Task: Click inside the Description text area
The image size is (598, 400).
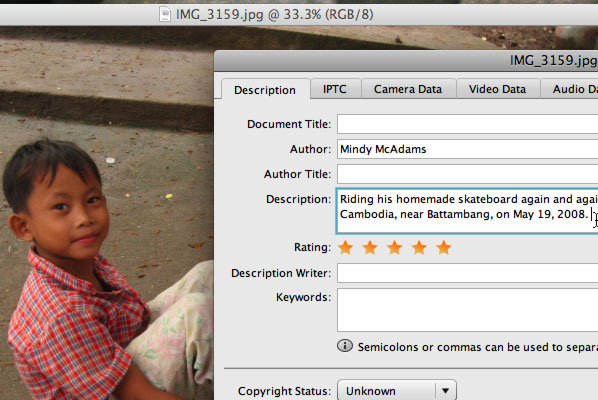Action: [x=467, y=211]
